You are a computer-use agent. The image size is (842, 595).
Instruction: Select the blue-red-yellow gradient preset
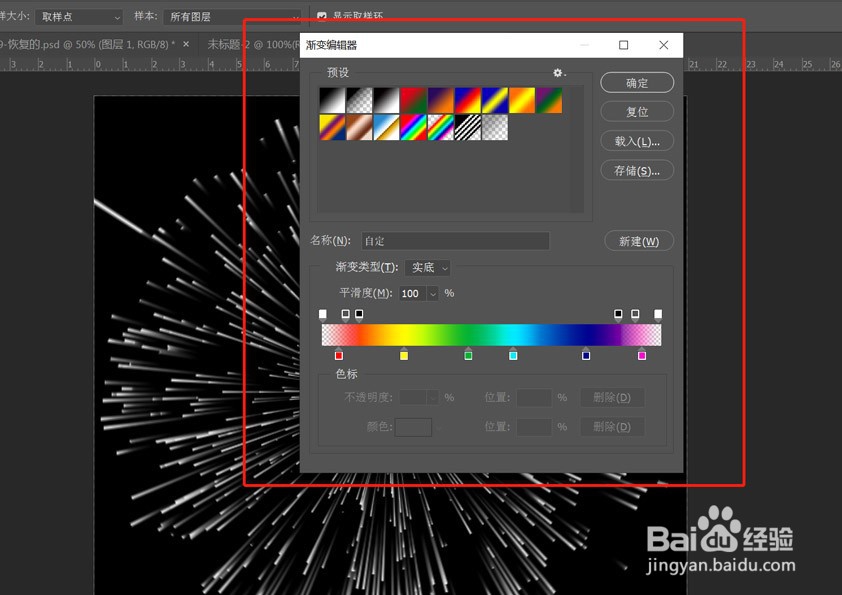(468, 100)
